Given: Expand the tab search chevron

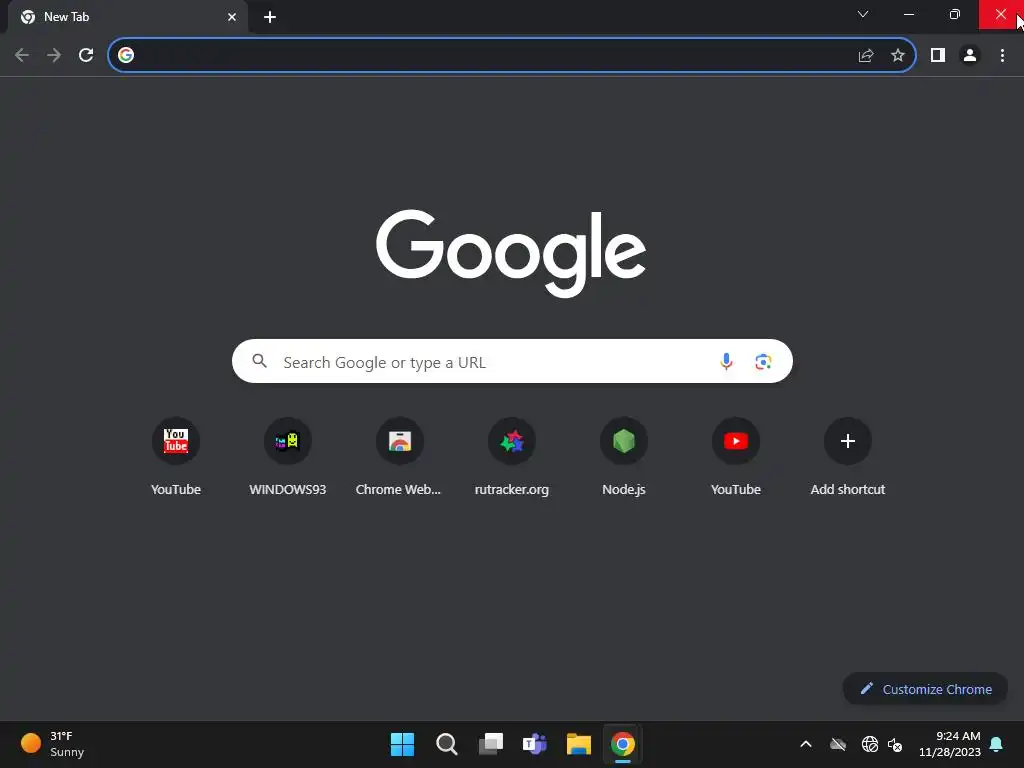Looking at the screenshot, I should pos(863,14).
